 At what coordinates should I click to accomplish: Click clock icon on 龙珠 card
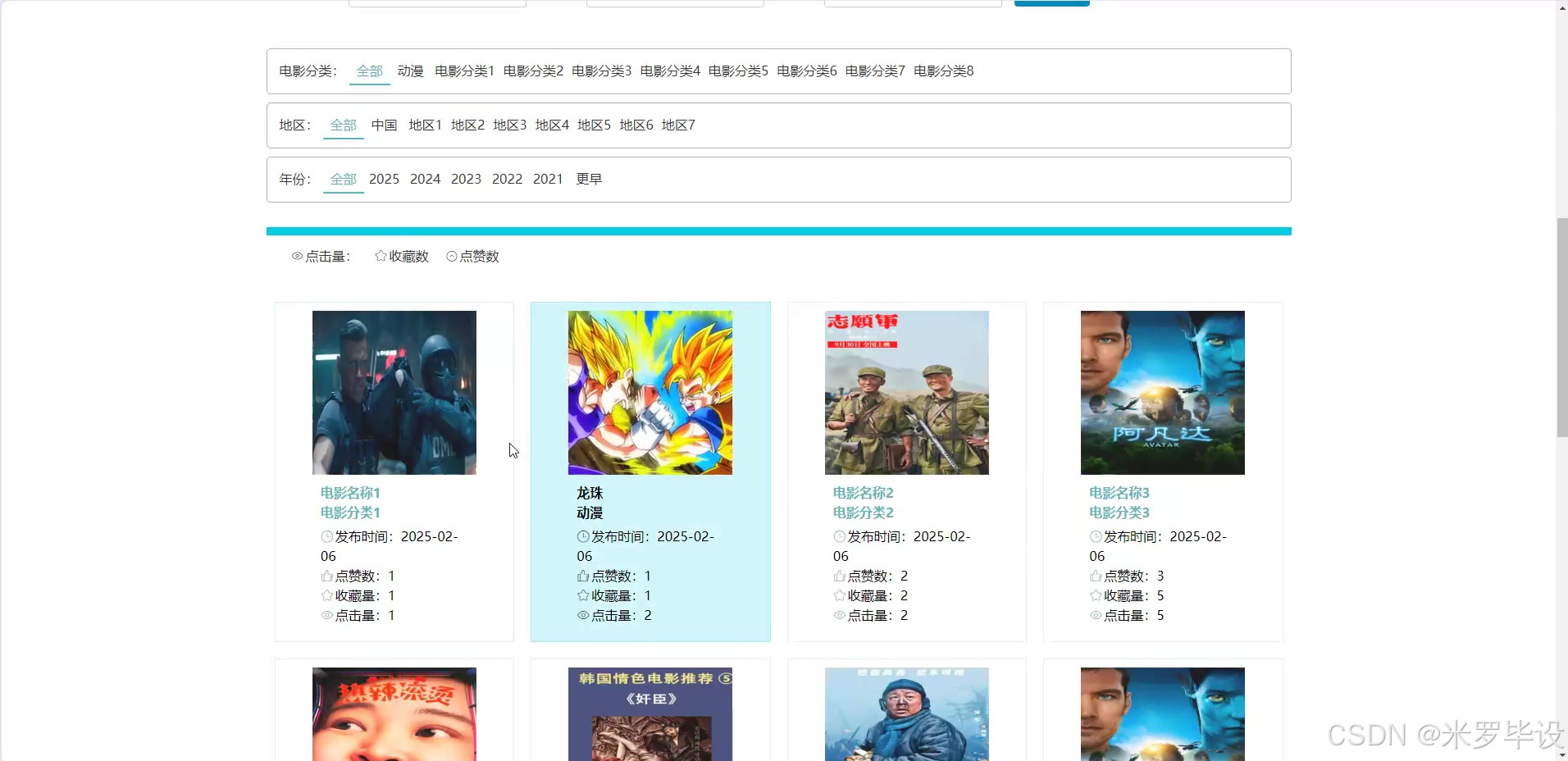point(583,537)
